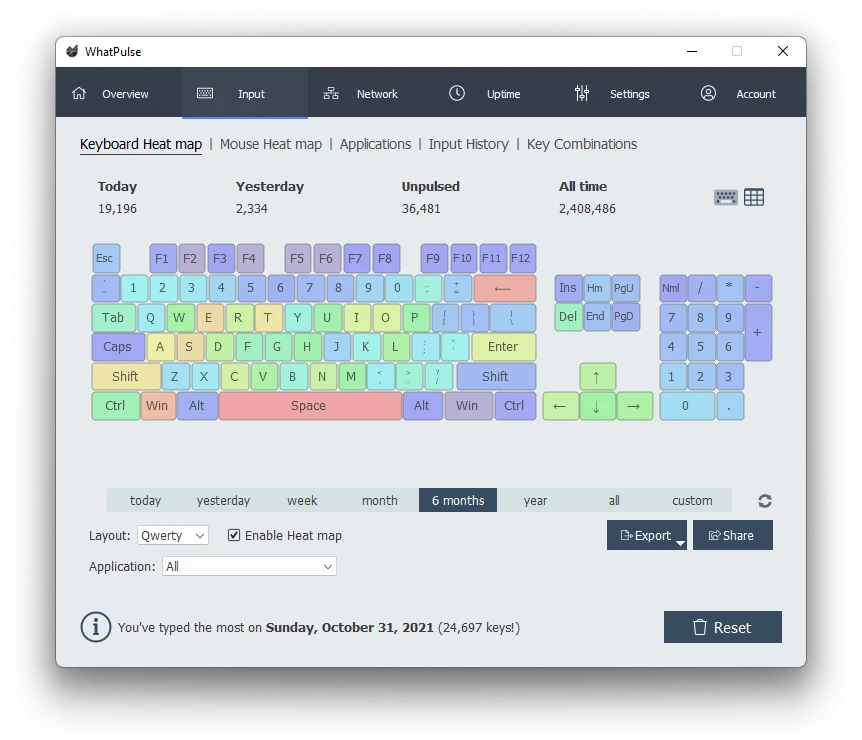The image size is (862, 740).
Task: Switch to keyboard heat map view icon
Action: (726, 197)
